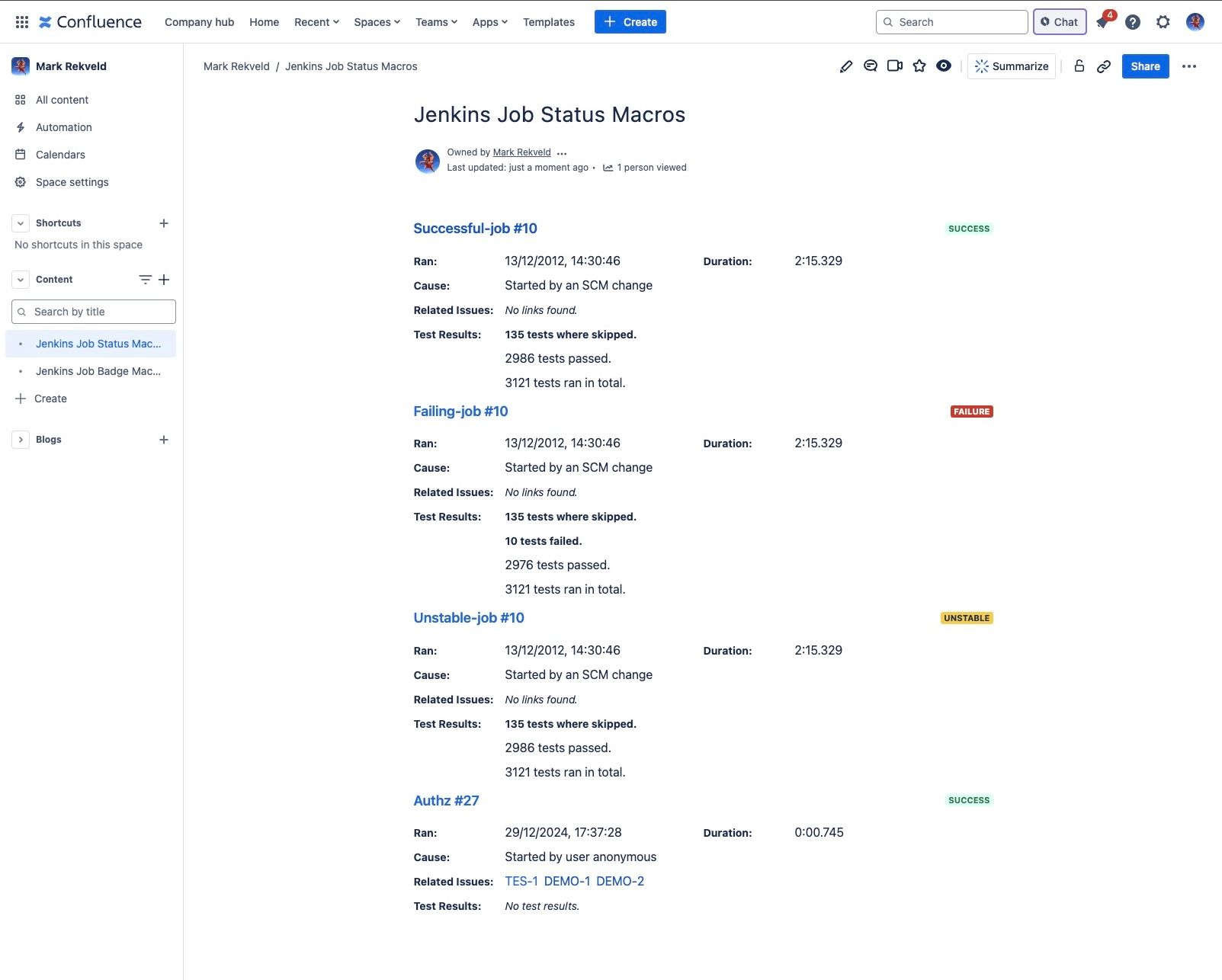Select Jenkins Job Badge Macros in the page tree
Screen dimensions: 1222x980
pyautogui.click(x=91, y=371)
